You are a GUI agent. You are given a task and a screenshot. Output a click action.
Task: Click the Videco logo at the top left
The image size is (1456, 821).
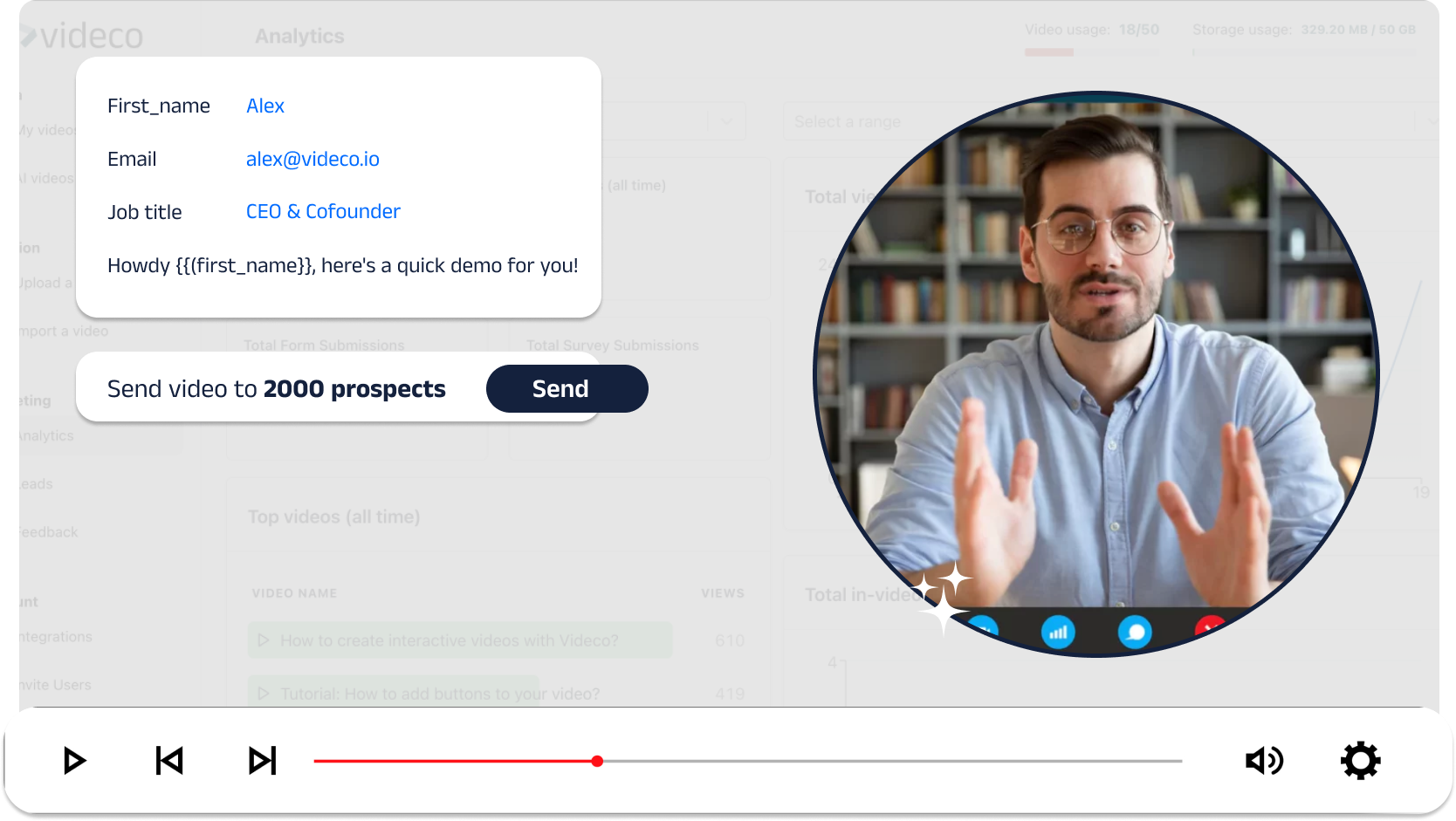(81, 36)
